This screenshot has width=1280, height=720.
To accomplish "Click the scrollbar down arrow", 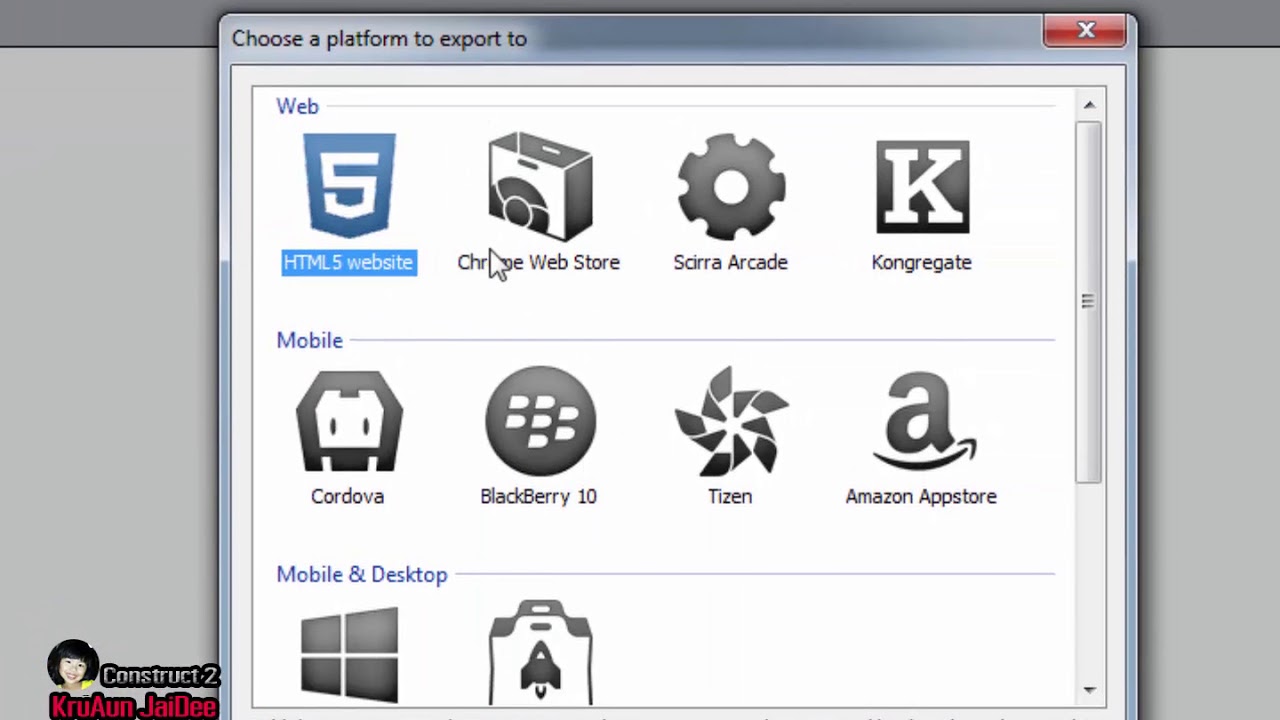I will 1089,691.
